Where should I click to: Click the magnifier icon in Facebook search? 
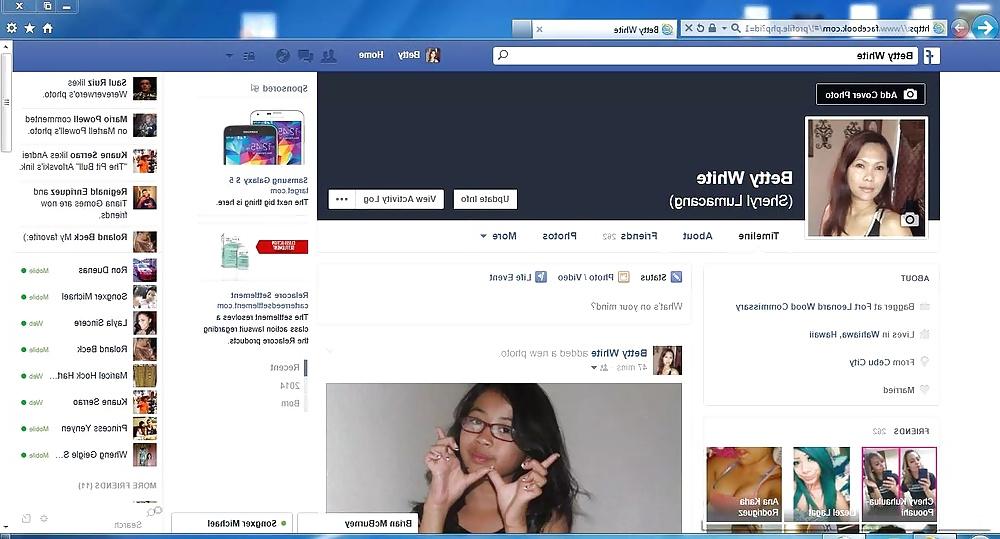(x=503, y=55)
